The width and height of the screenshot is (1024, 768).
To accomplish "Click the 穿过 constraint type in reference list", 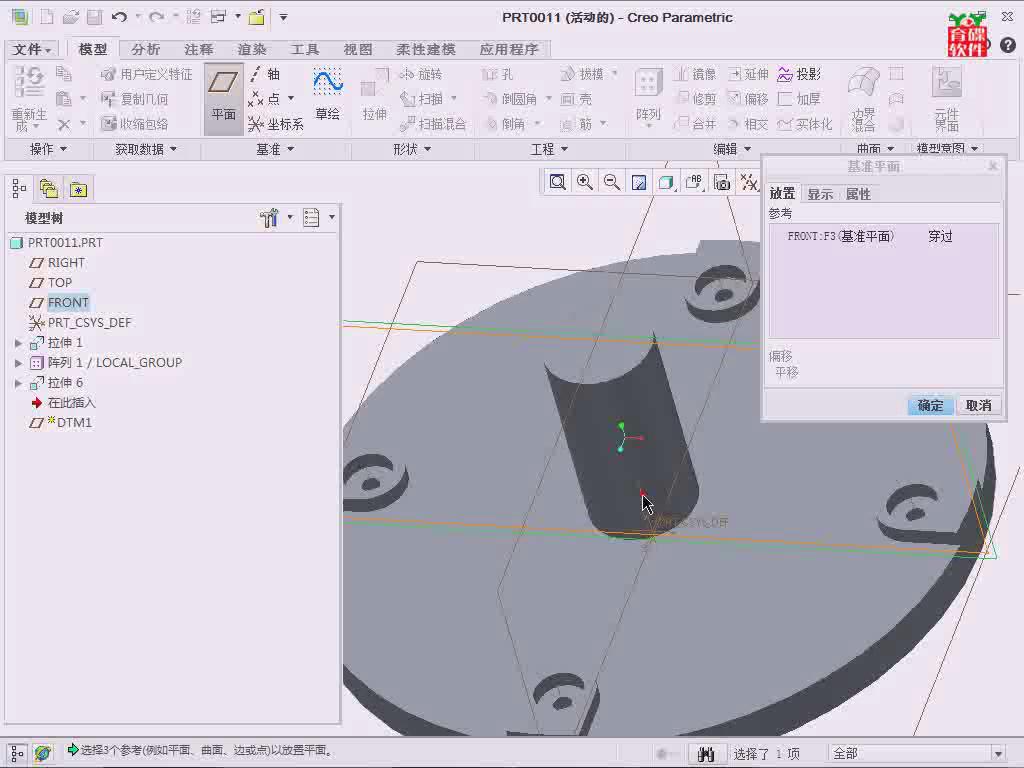I will click(940, 236).
